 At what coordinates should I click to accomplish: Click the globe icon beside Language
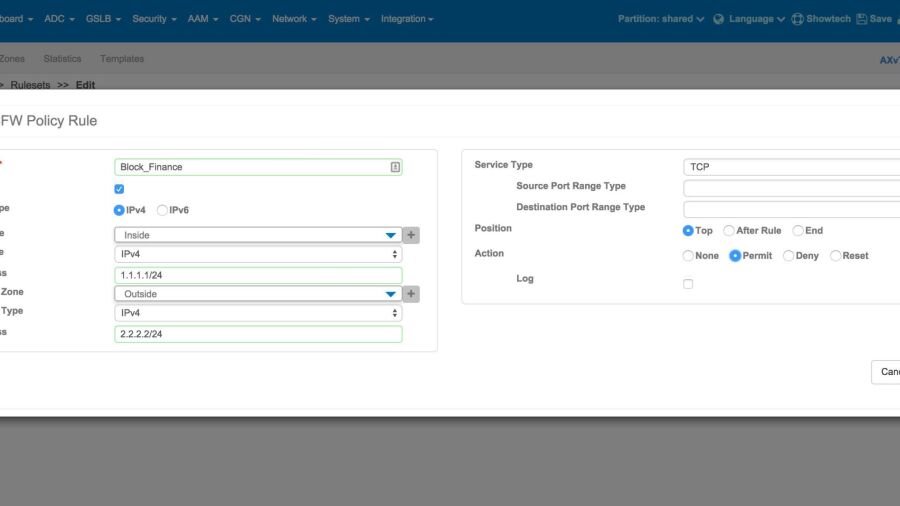coord(718,19)
